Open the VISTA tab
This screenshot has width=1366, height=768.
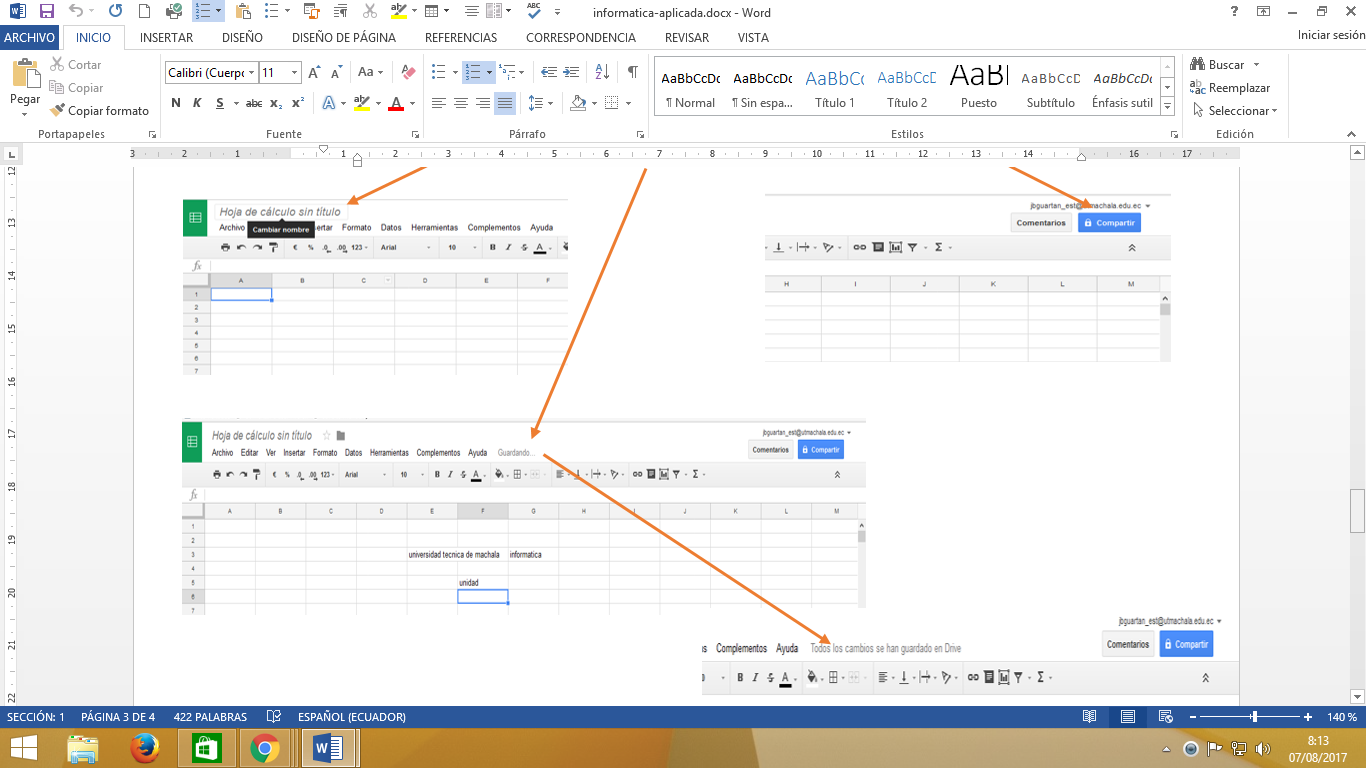point(753,38)
